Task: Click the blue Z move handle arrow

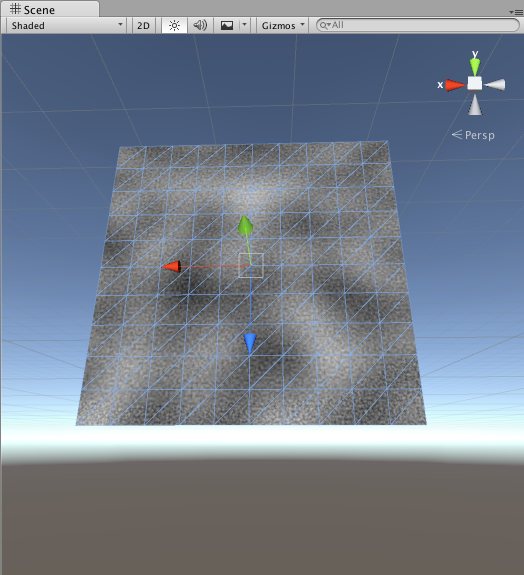Action: point(250,344)
